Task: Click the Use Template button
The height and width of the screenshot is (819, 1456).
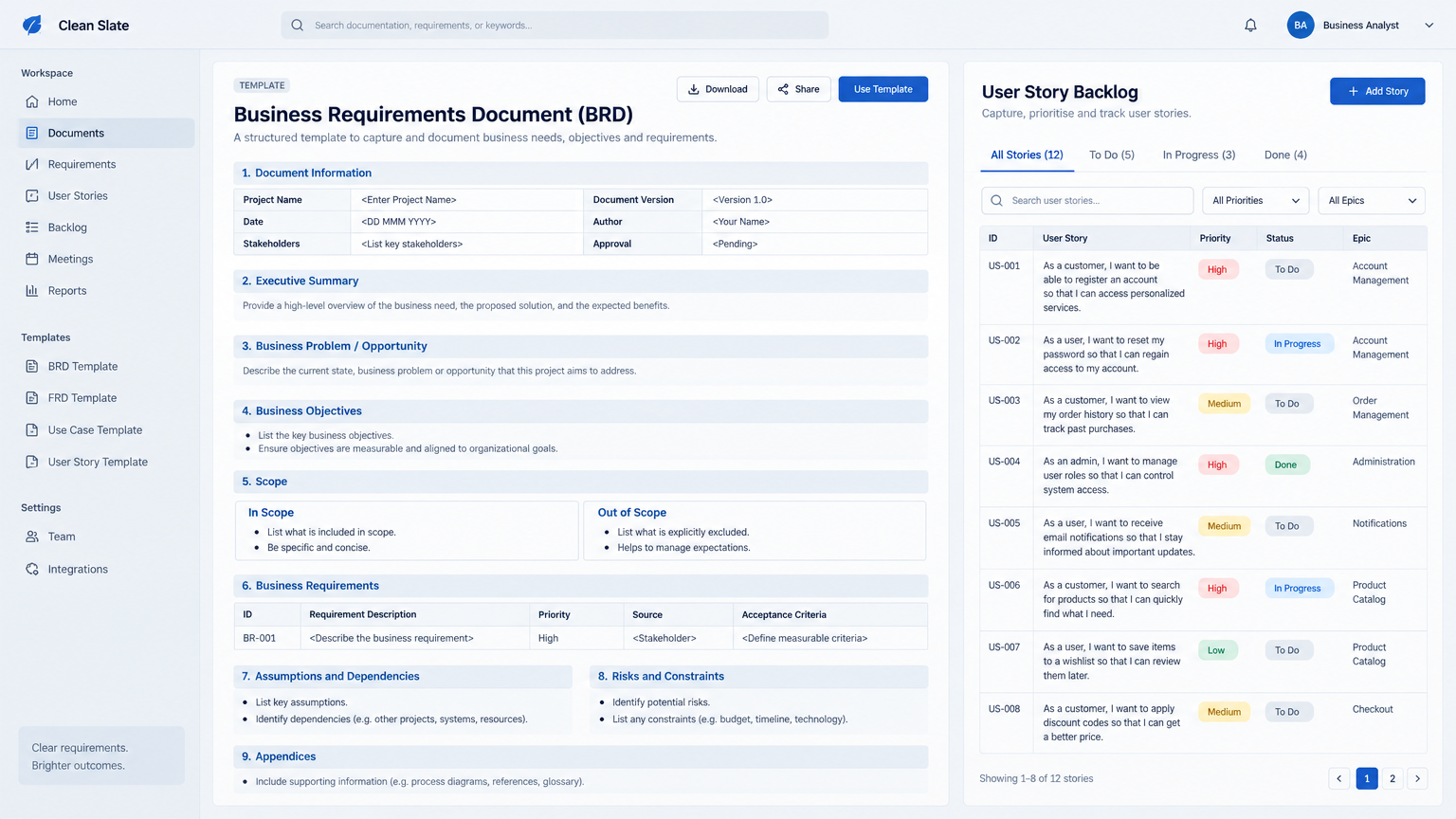Action: (883, 89)
